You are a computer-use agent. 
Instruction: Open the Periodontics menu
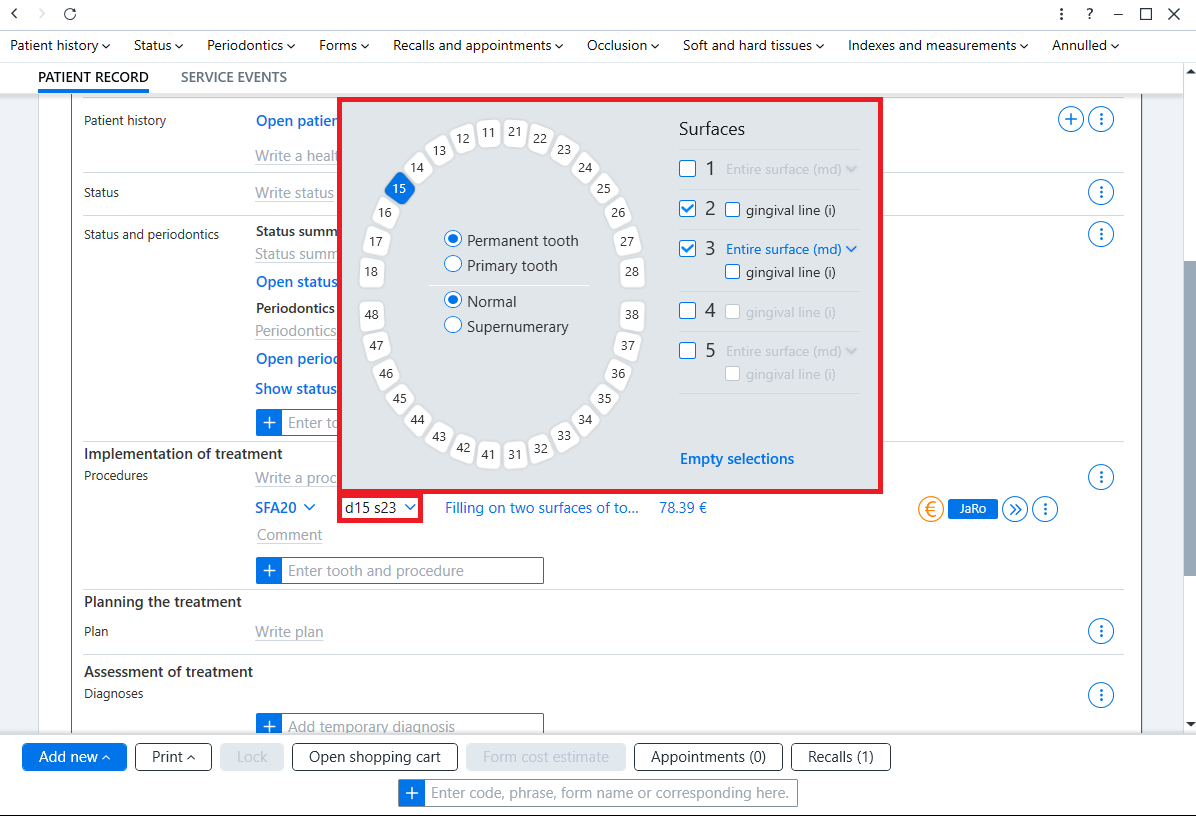click(x=251, y=46)
